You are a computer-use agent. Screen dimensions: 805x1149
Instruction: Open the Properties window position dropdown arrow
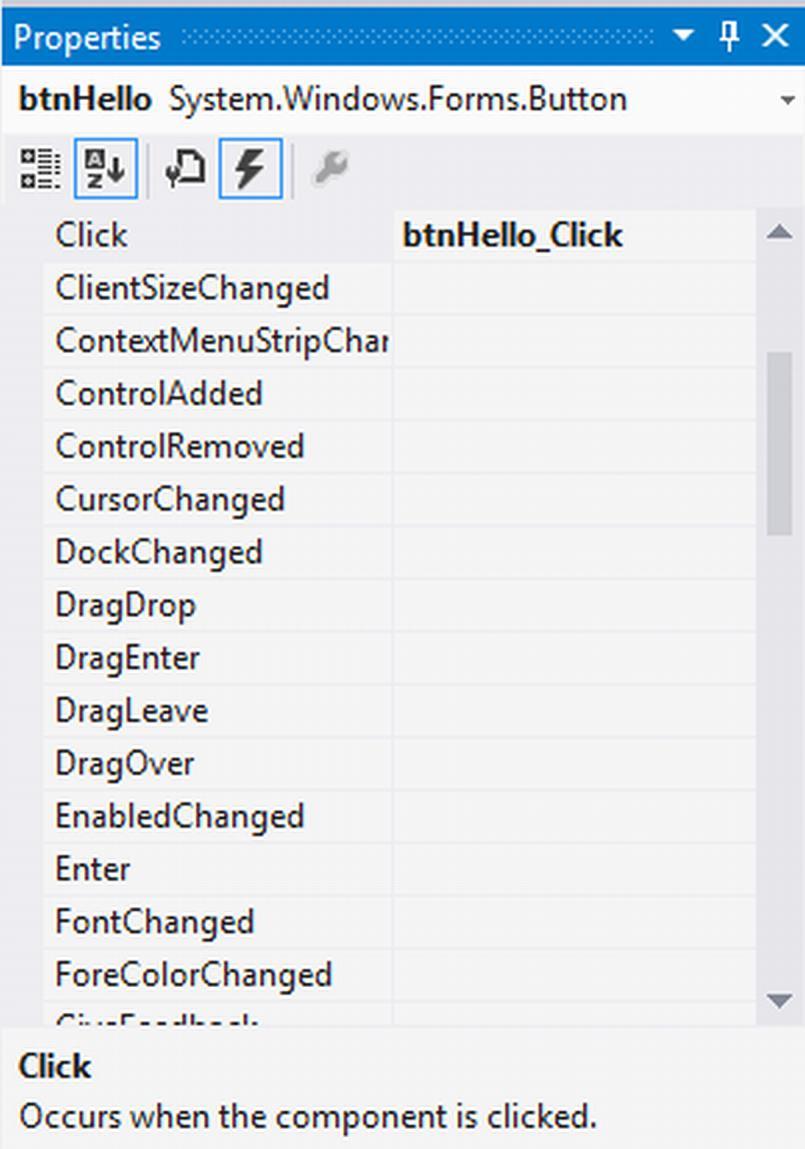click(683, 35)
